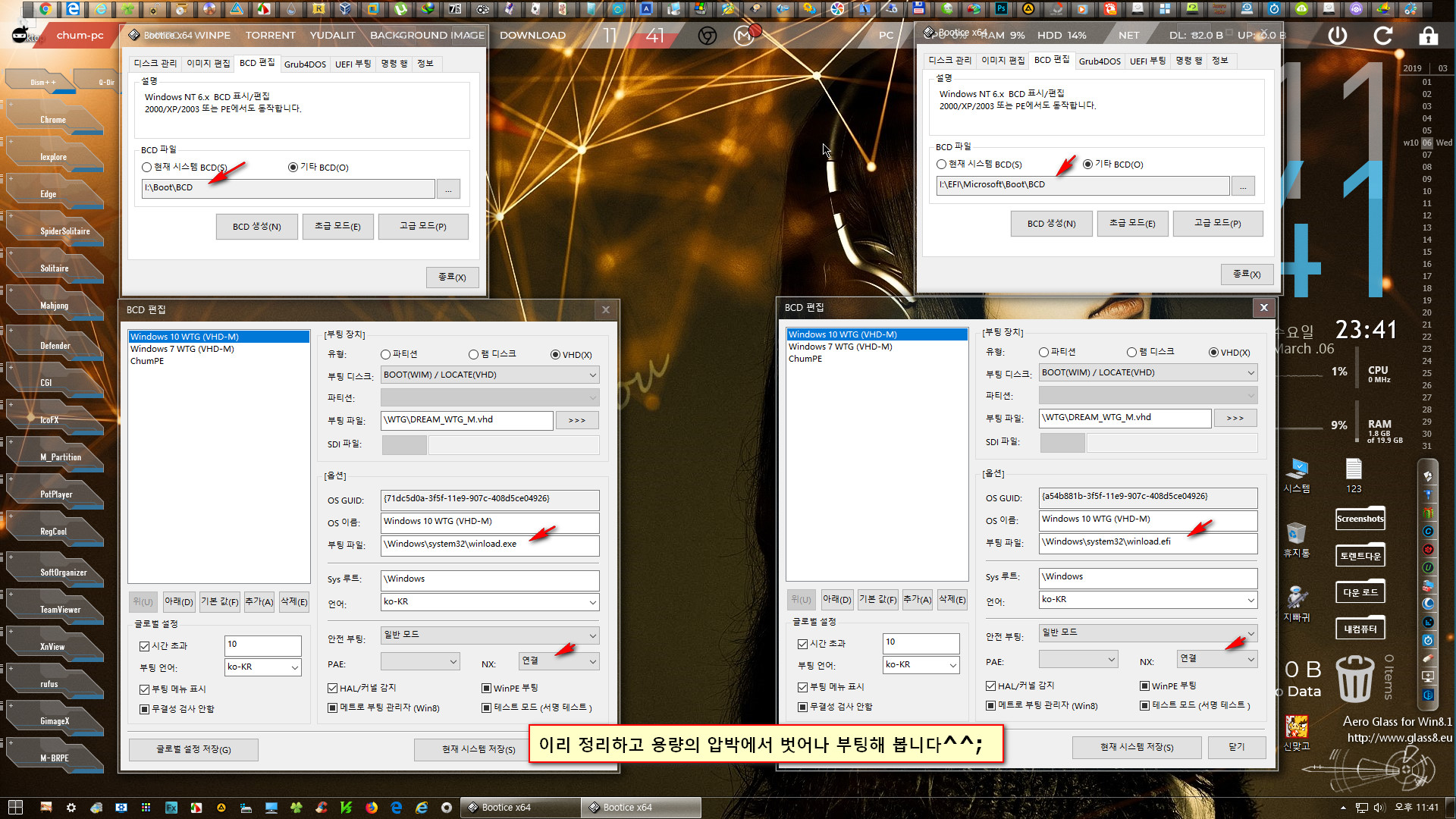Launch Firefox from the taskbar
The image size is (1456, 819).
[372, 808]
